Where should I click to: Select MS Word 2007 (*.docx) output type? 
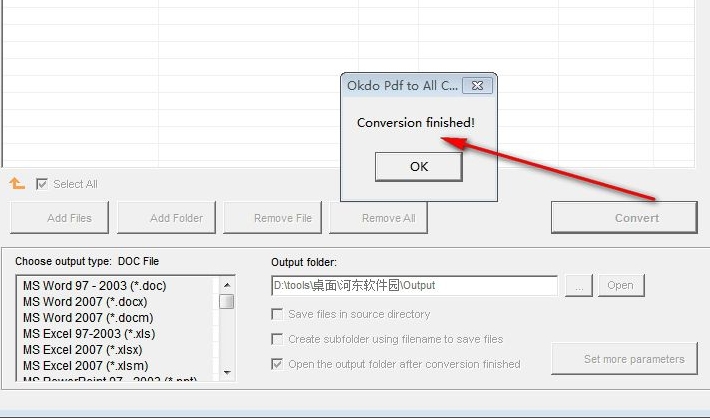pyautogui.click(x=85, y=301)
